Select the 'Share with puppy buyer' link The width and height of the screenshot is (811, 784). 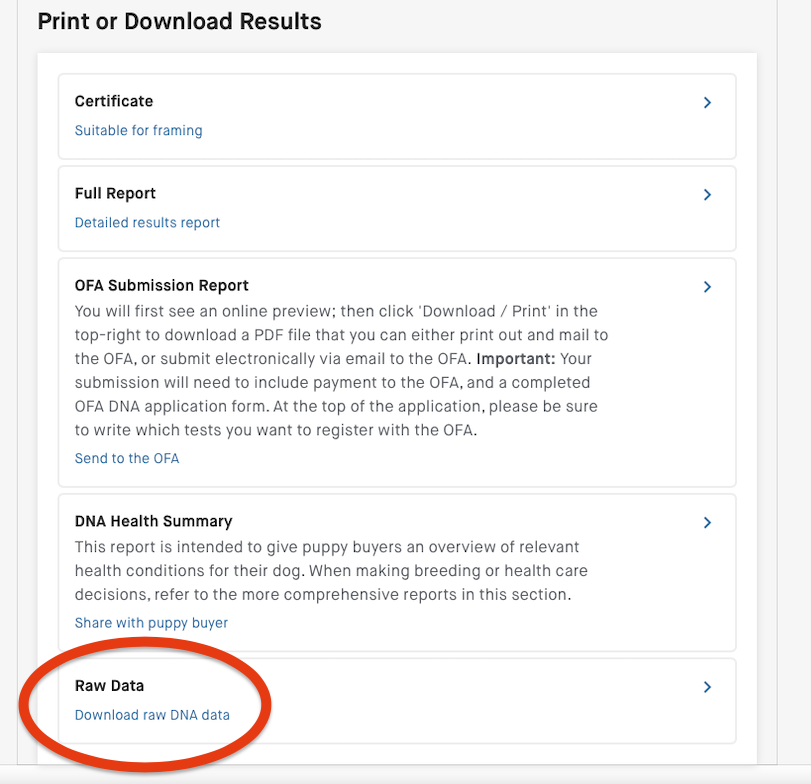tap(151, 622)
